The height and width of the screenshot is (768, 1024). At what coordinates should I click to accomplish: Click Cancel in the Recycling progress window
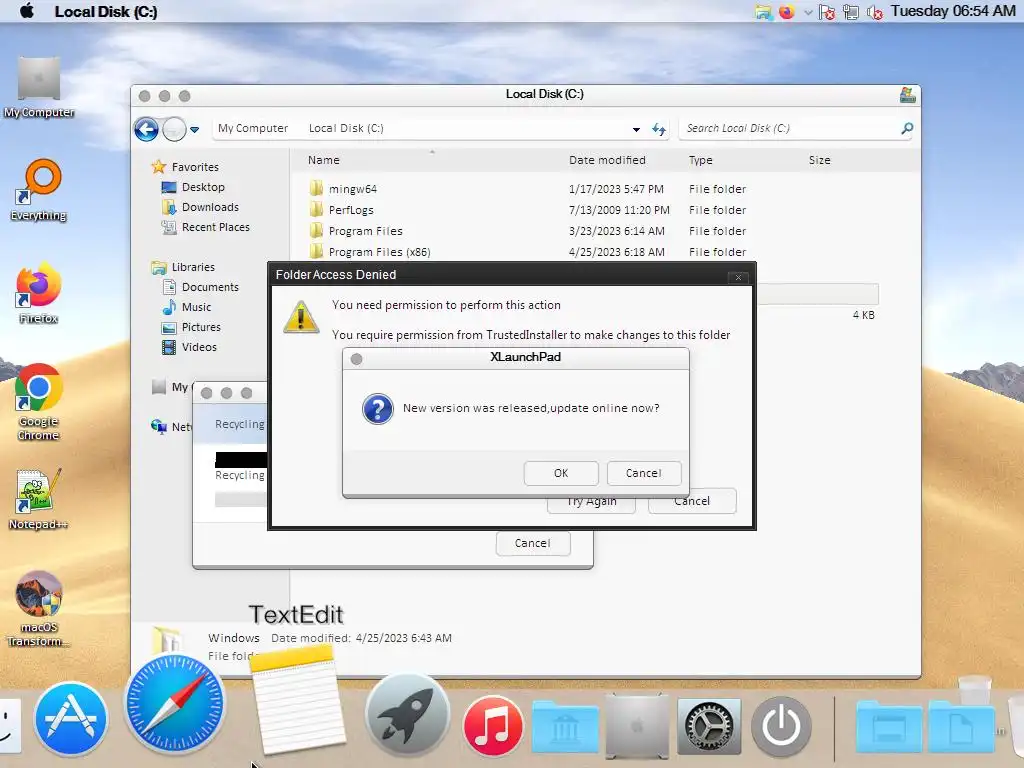coord(532,543)
